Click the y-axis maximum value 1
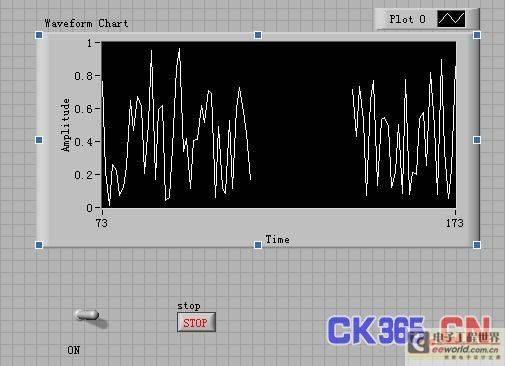The width and height of the screenshot is (505, 366). (89, 43)
